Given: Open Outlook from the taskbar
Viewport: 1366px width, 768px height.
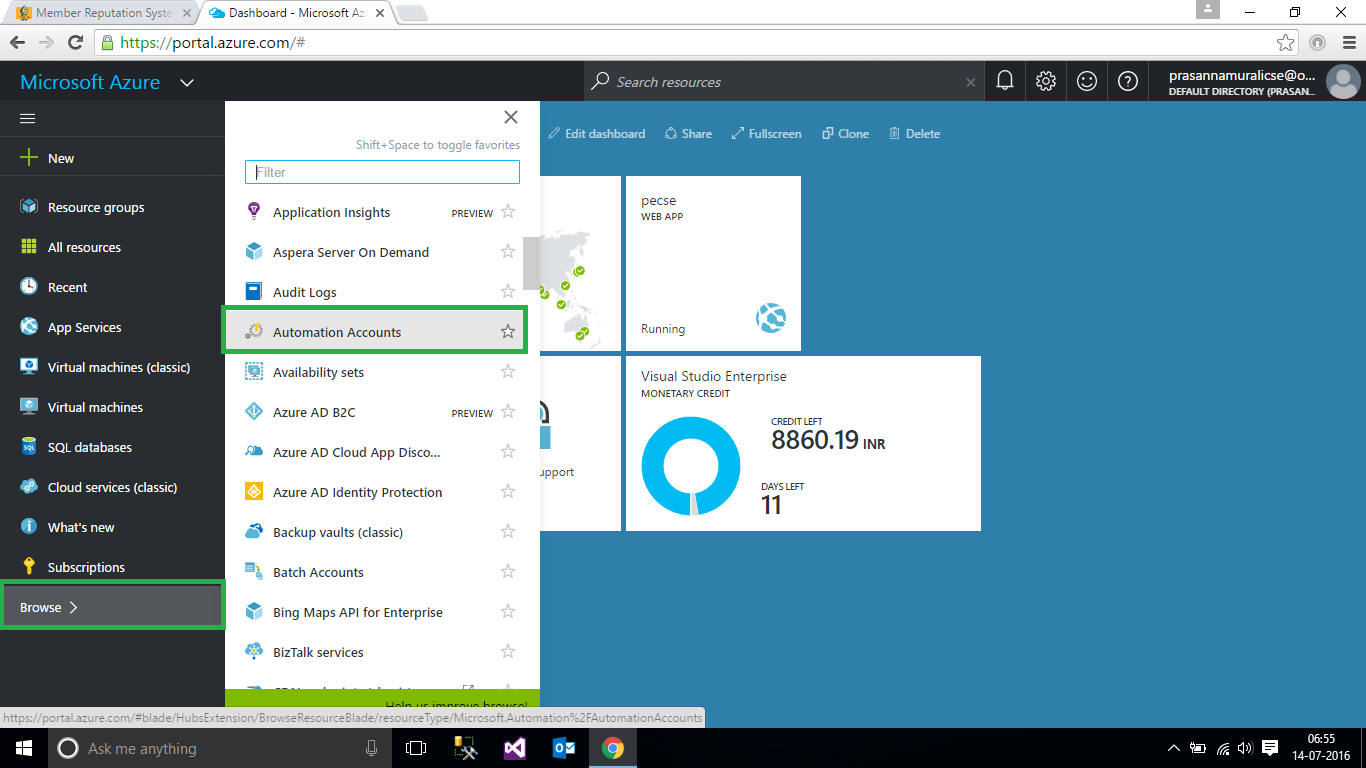Looking at the screenshot, I should (564, 748).
